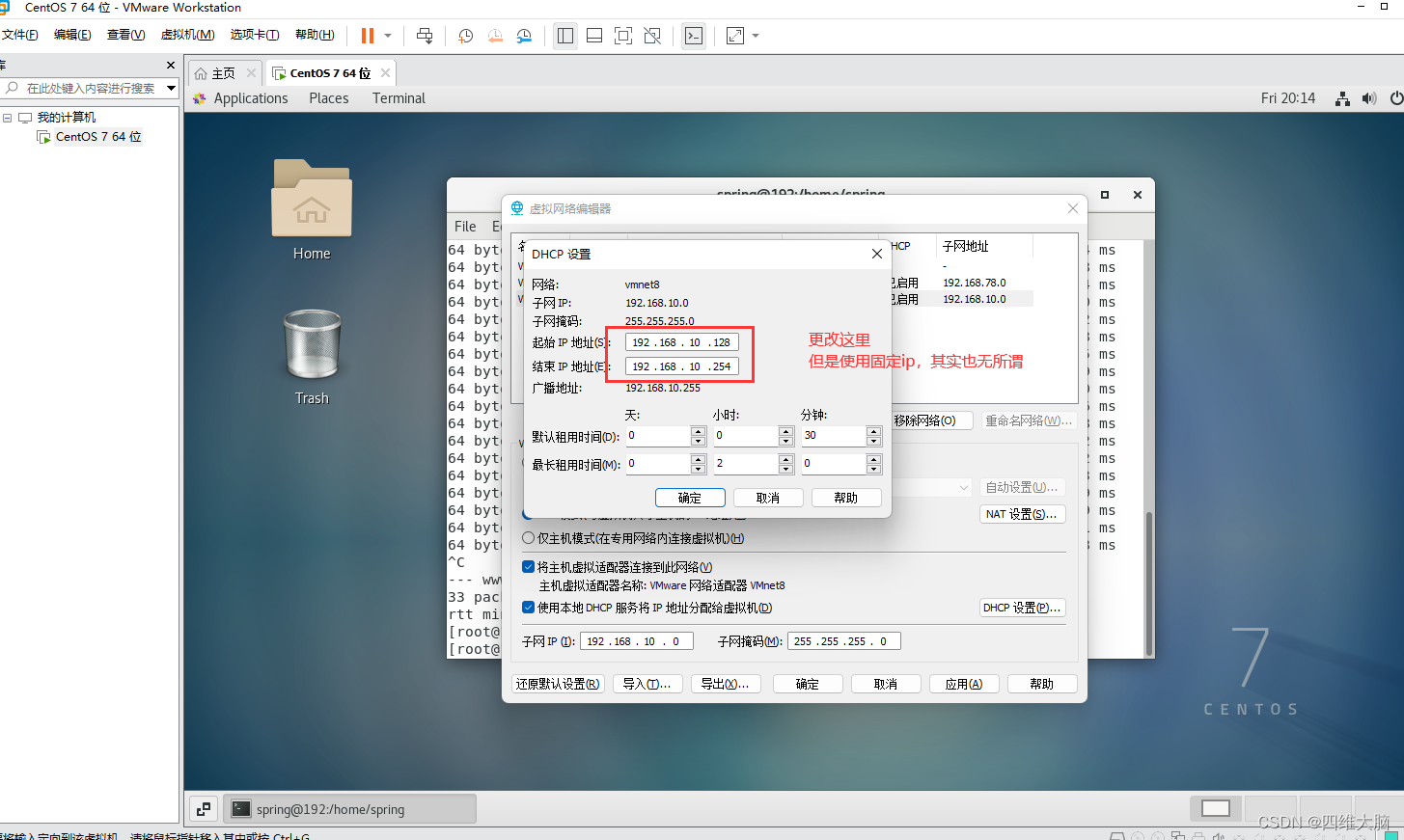Click the 起始 IP 地址 input field
This screenshot has width=1404, height=840.
[681, 342]
